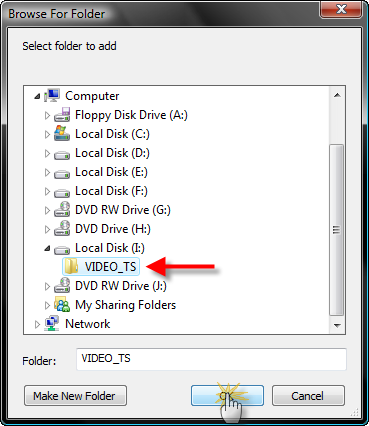The height and width of the screenshot is (426, 369).
Task: Collapse the Local Disk (I:) node
Action: [47, 248]
